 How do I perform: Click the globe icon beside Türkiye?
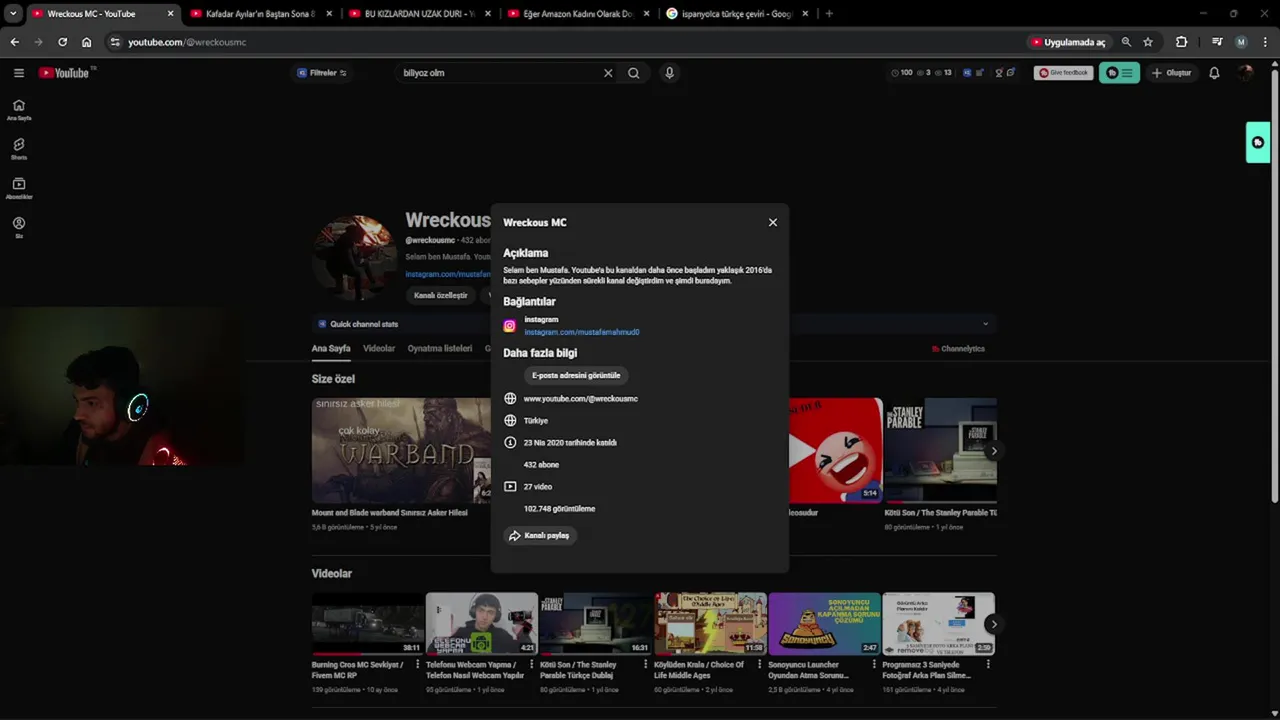point(510,421)
